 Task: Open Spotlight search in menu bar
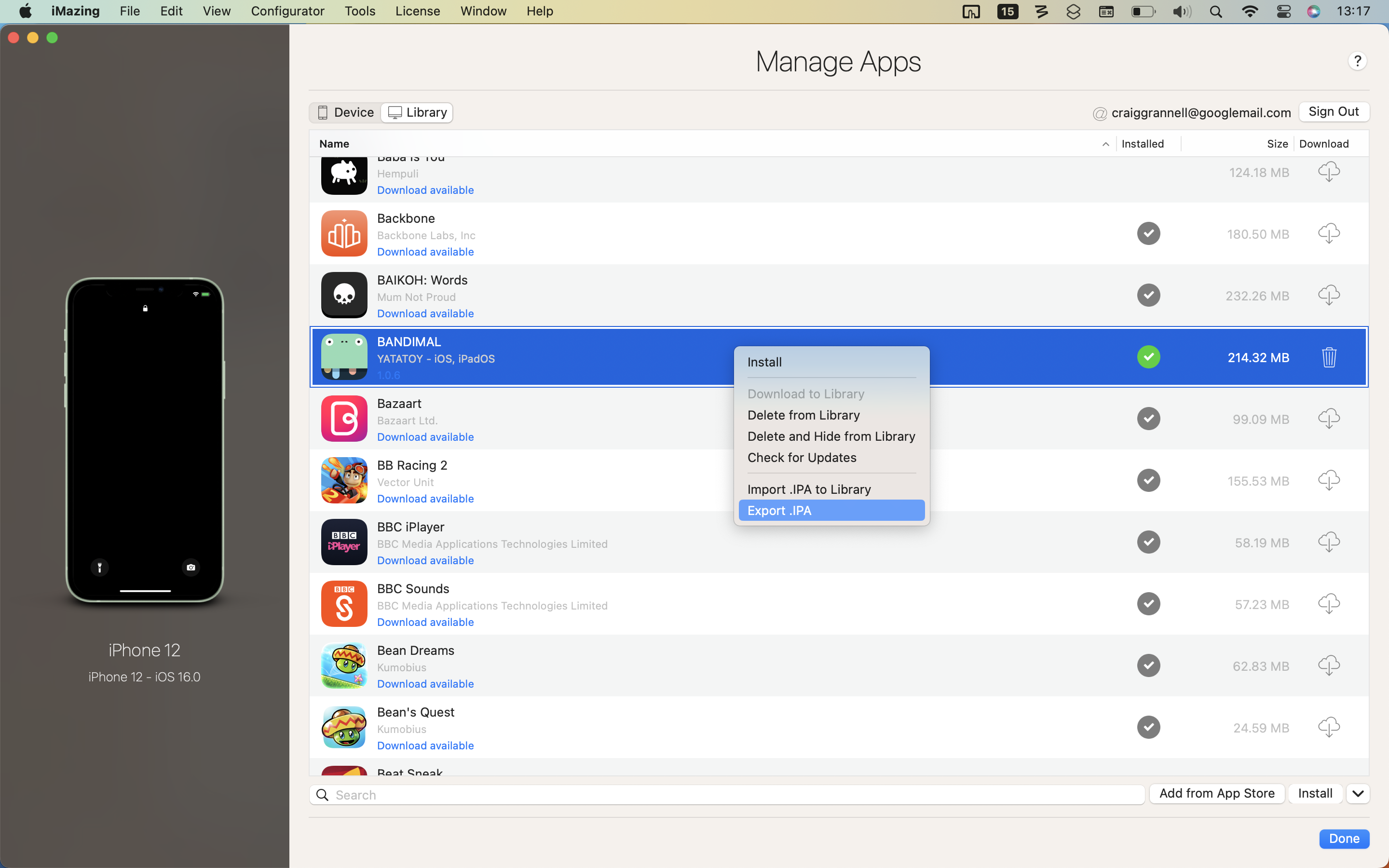point(1215,12)
